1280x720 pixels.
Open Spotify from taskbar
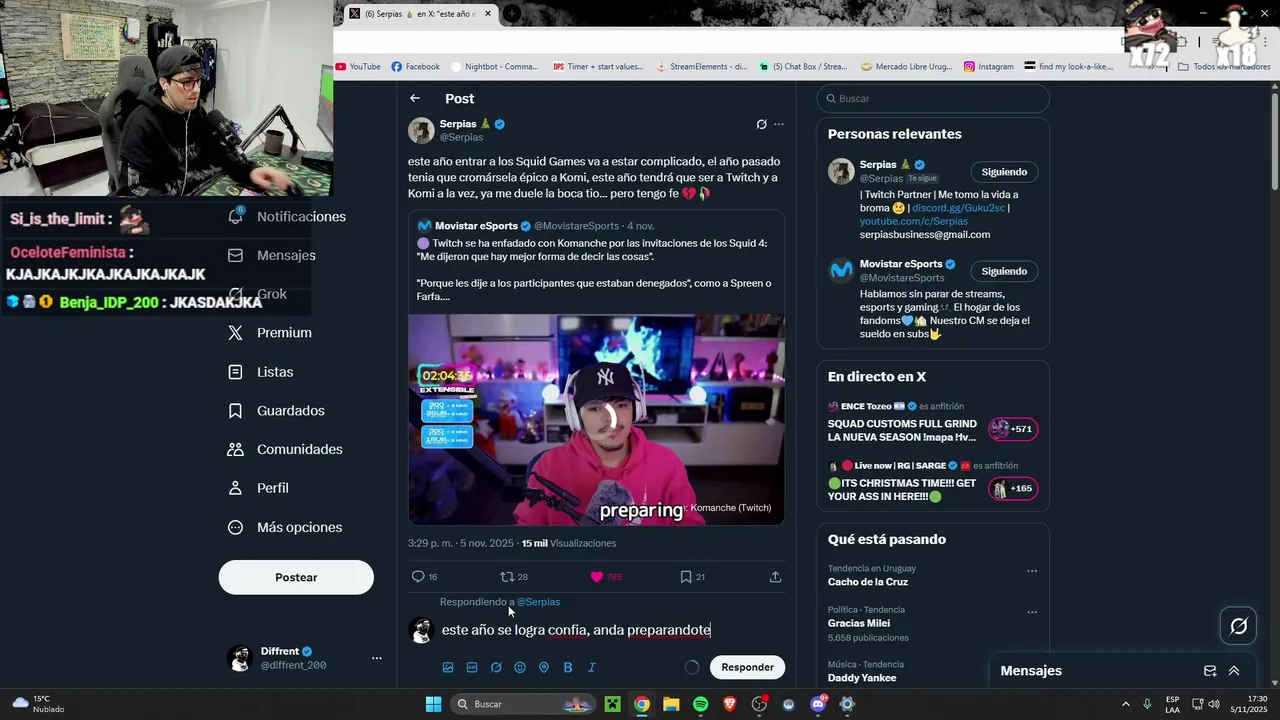700,704
